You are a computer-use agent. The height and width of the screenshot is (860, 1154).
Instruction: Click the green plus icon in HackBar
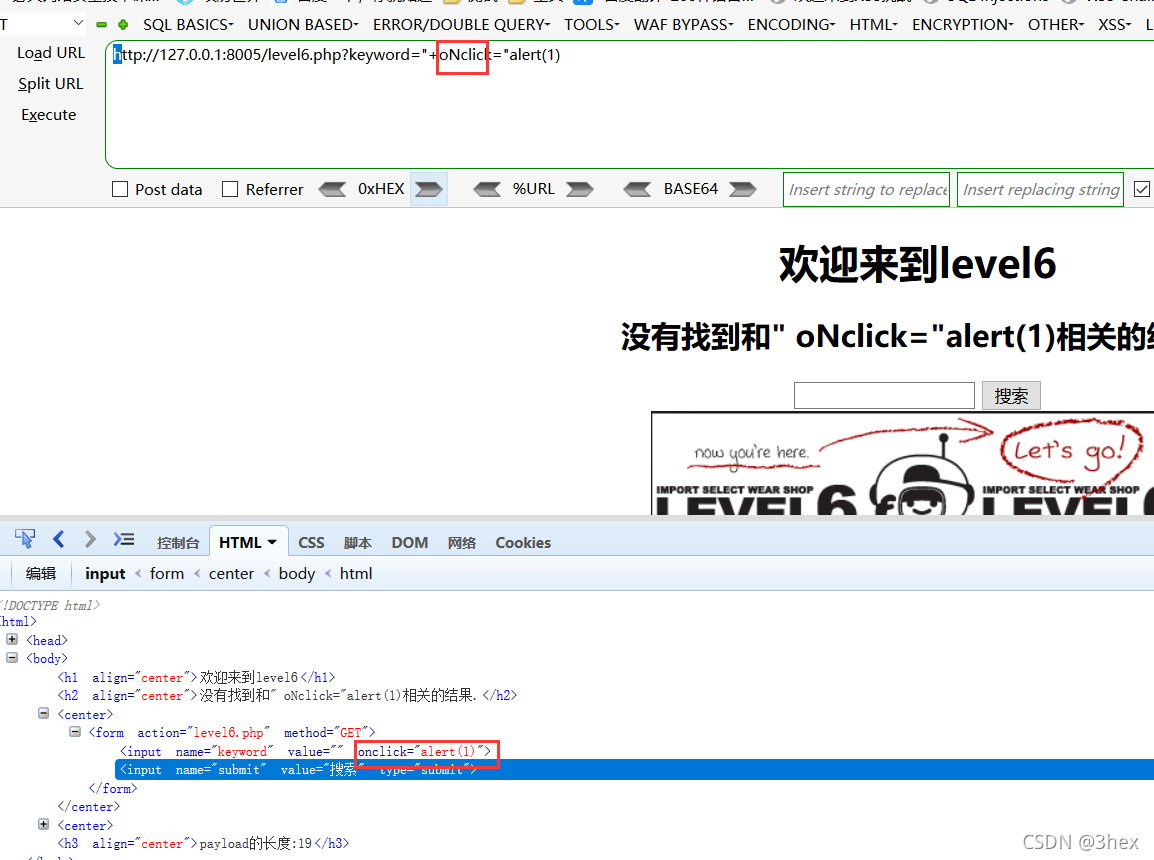pyautogui.click(x=123, y=25)
